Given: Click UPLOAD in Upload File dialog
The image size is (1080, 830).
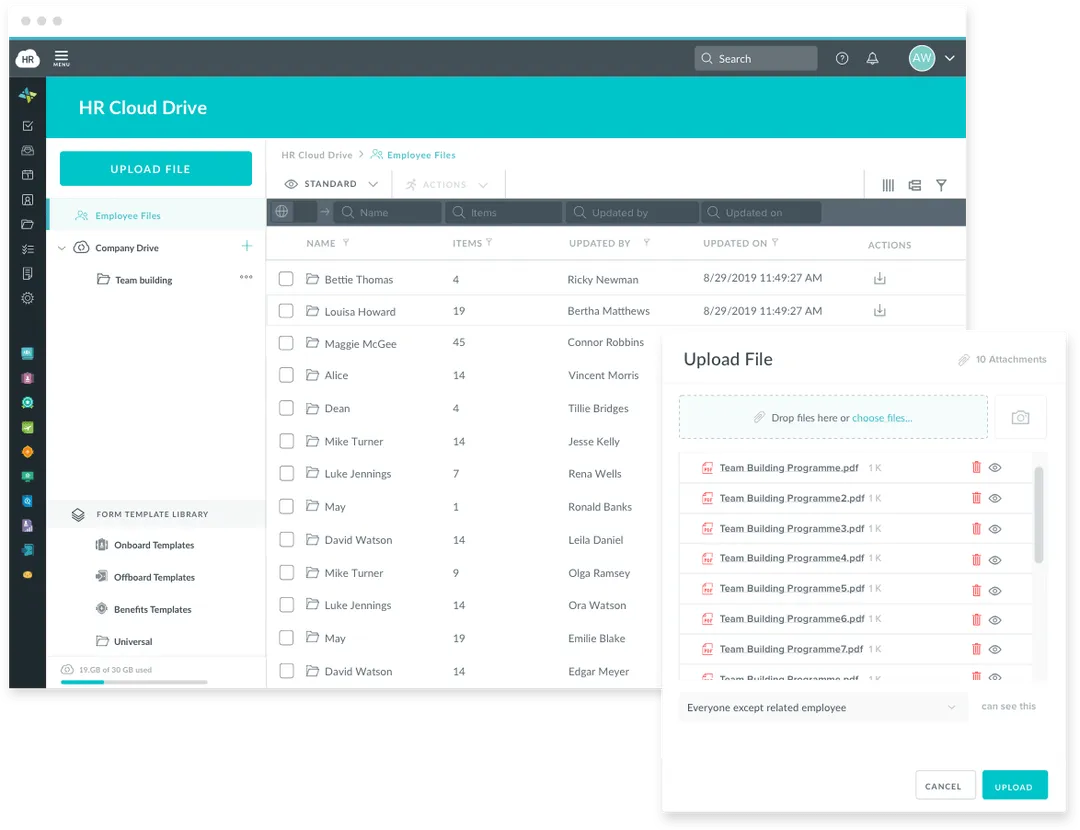Looking at the screenshot, I should (x=1015, y=785).
